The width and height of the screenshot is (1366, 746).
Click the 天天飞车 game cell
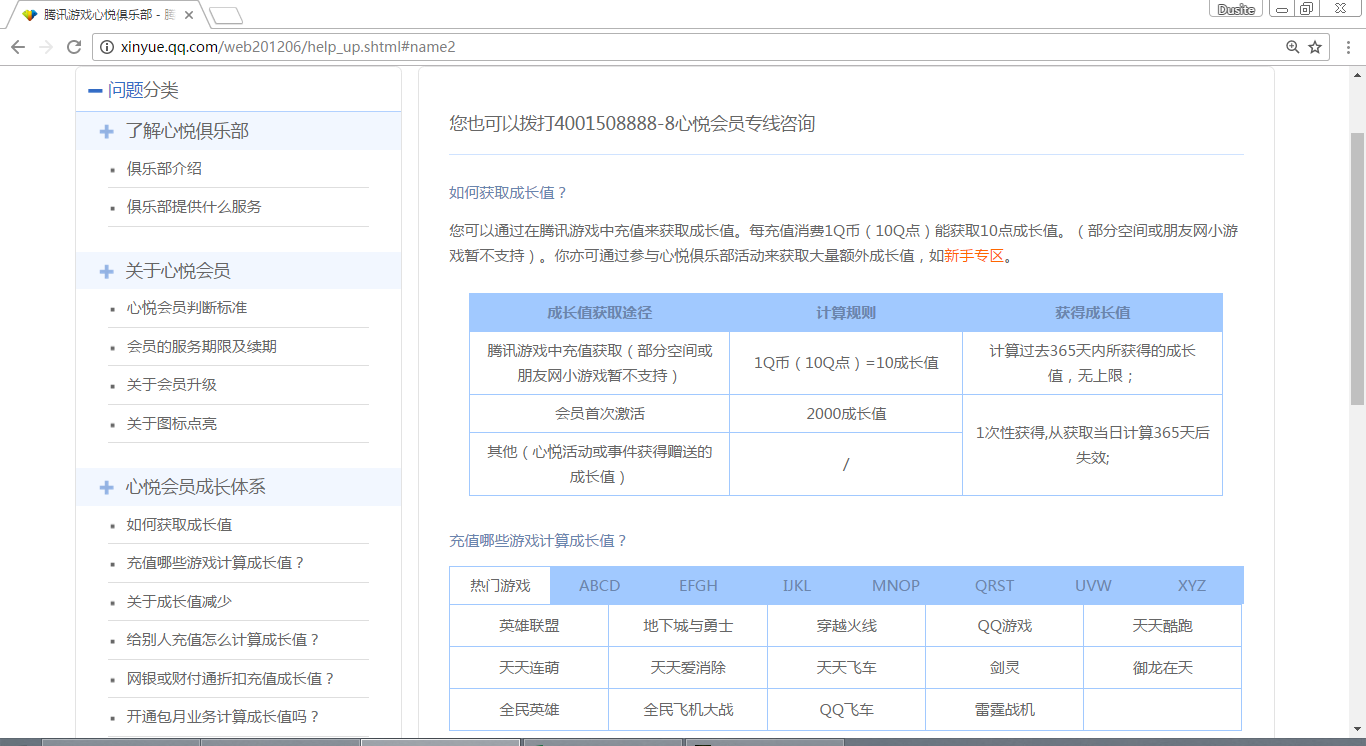(x=846, y=668)
